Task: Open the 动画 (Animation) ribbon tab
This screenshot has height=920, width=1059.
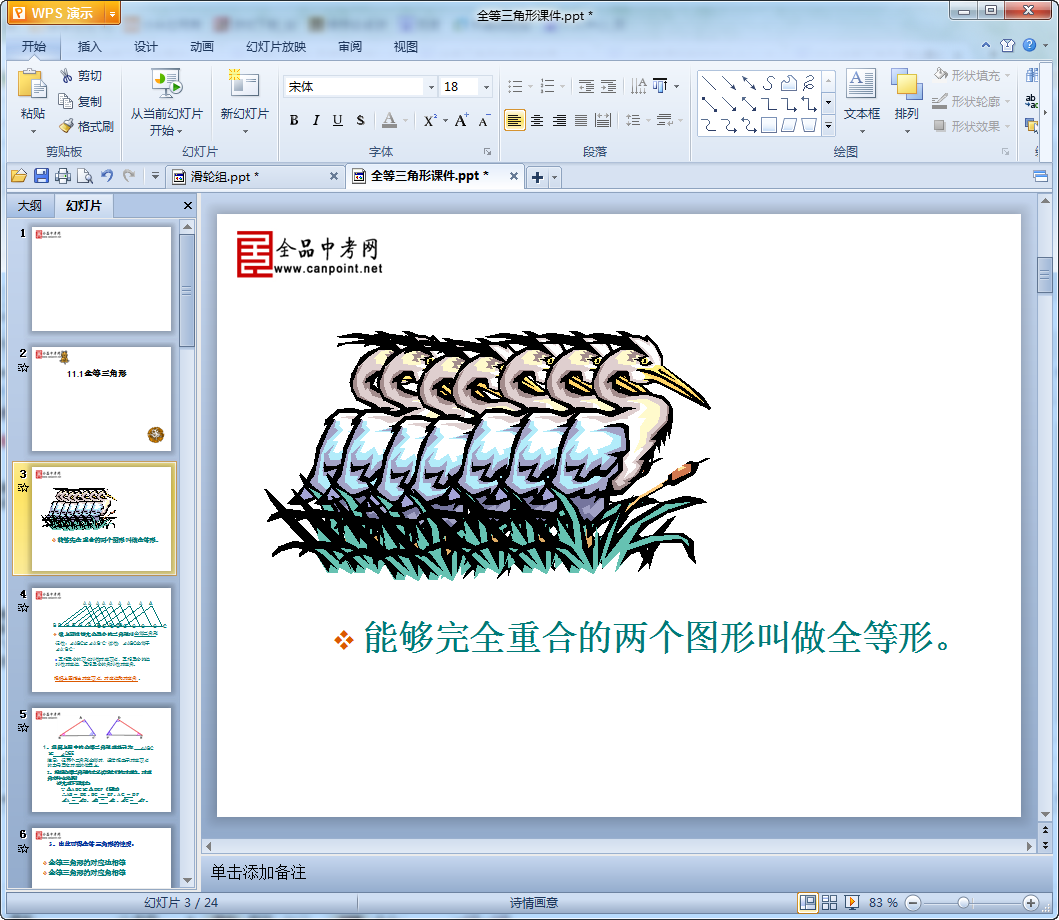Action: (201, 47)
